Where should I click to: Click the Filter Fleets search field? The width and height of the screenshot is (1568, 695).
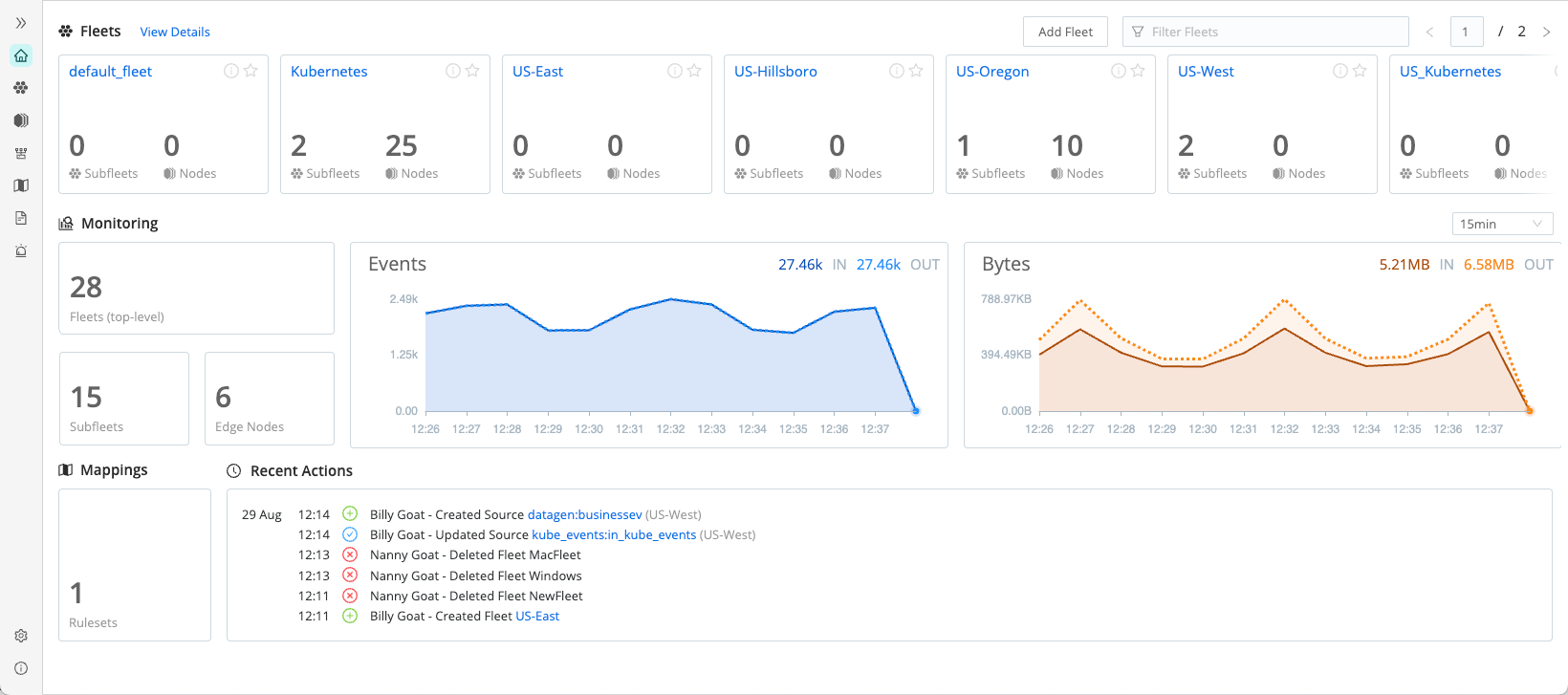click(1265, 32)
